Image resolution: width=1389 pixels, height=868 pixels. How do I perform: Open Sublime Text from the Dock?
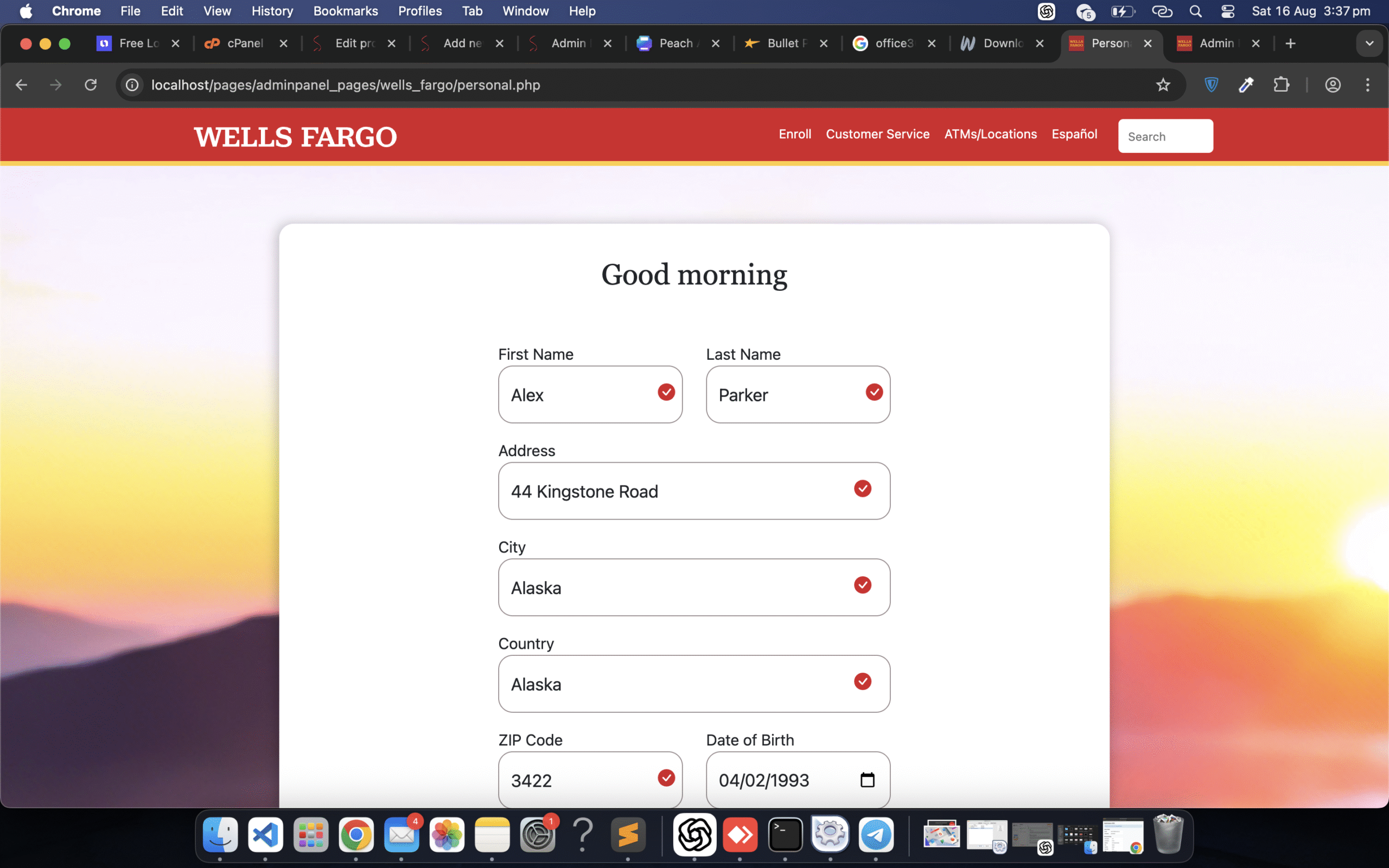pyautogui.click(x=628, y=834)
